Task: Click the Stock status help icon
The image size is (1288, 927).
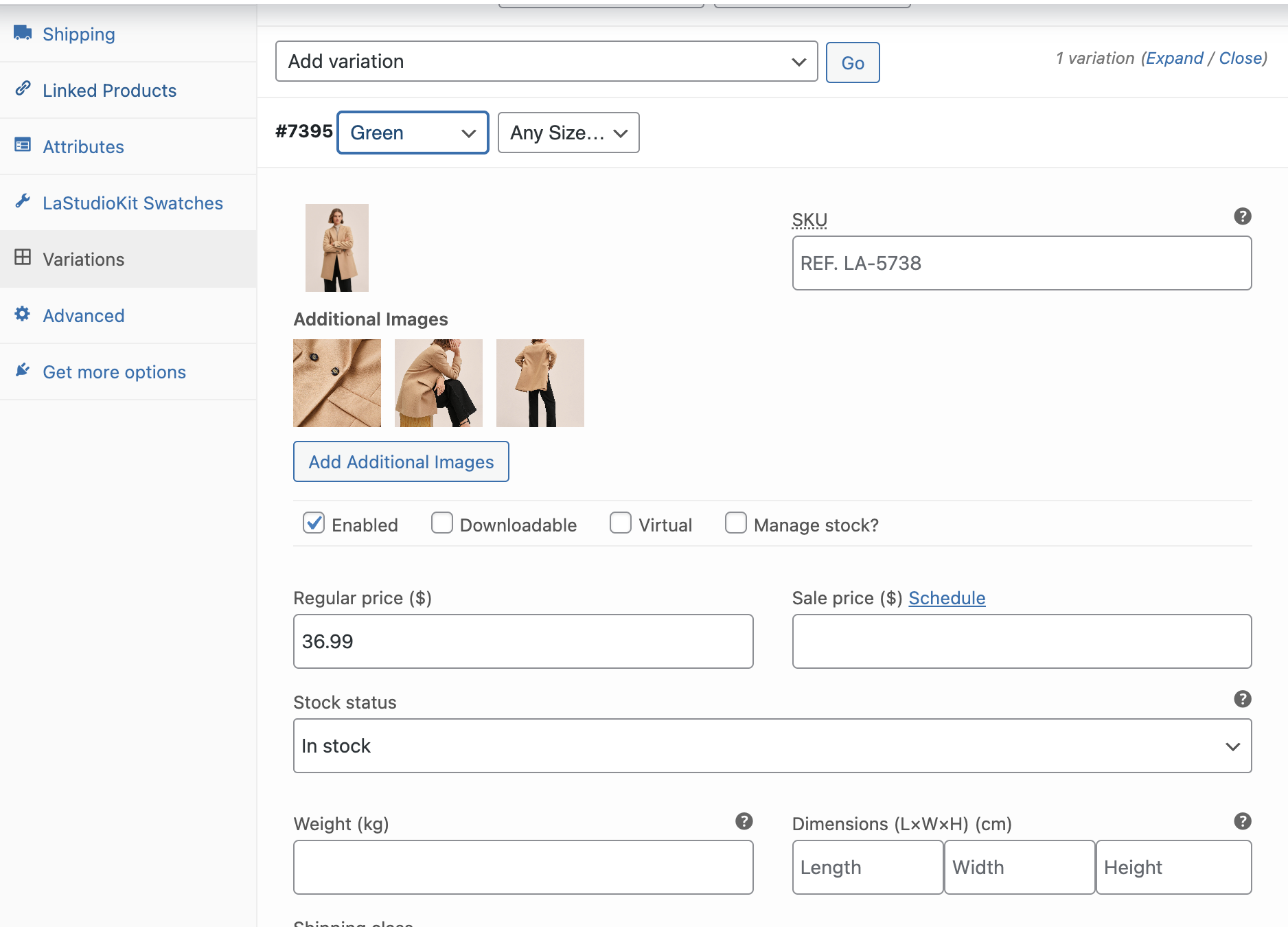Action: coord(1242,699)
